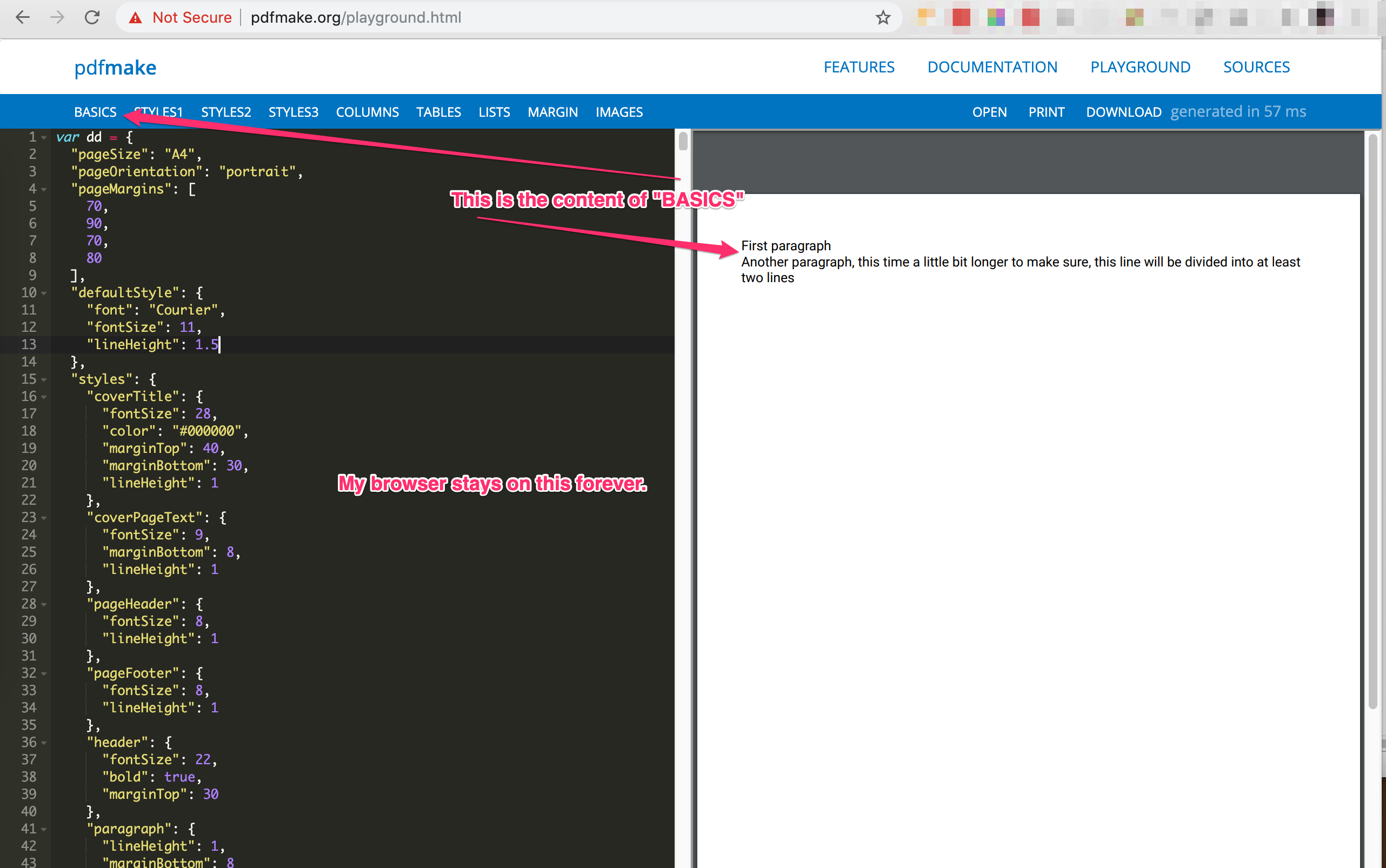Open the IMAGES example
The height and width of the screenshot is (868, 1386).
pyautogui.click(x=619, y=112)
